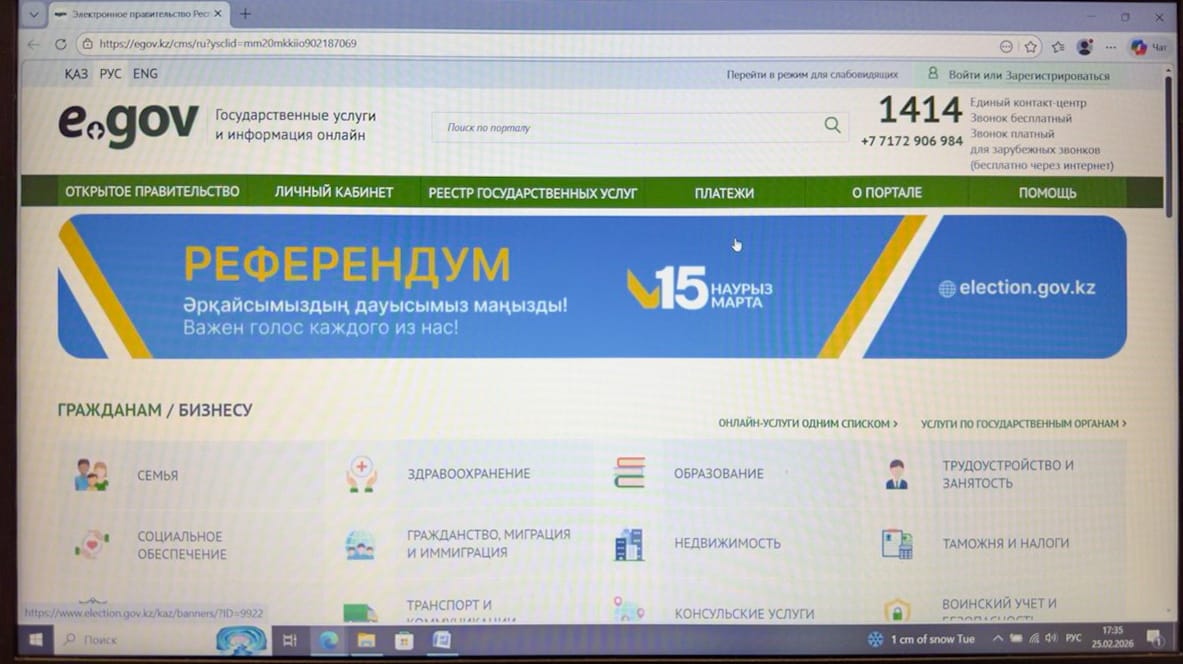
Task: Reload the page with the refresh button
Action: pyautogui.click(x=60, y=44)
